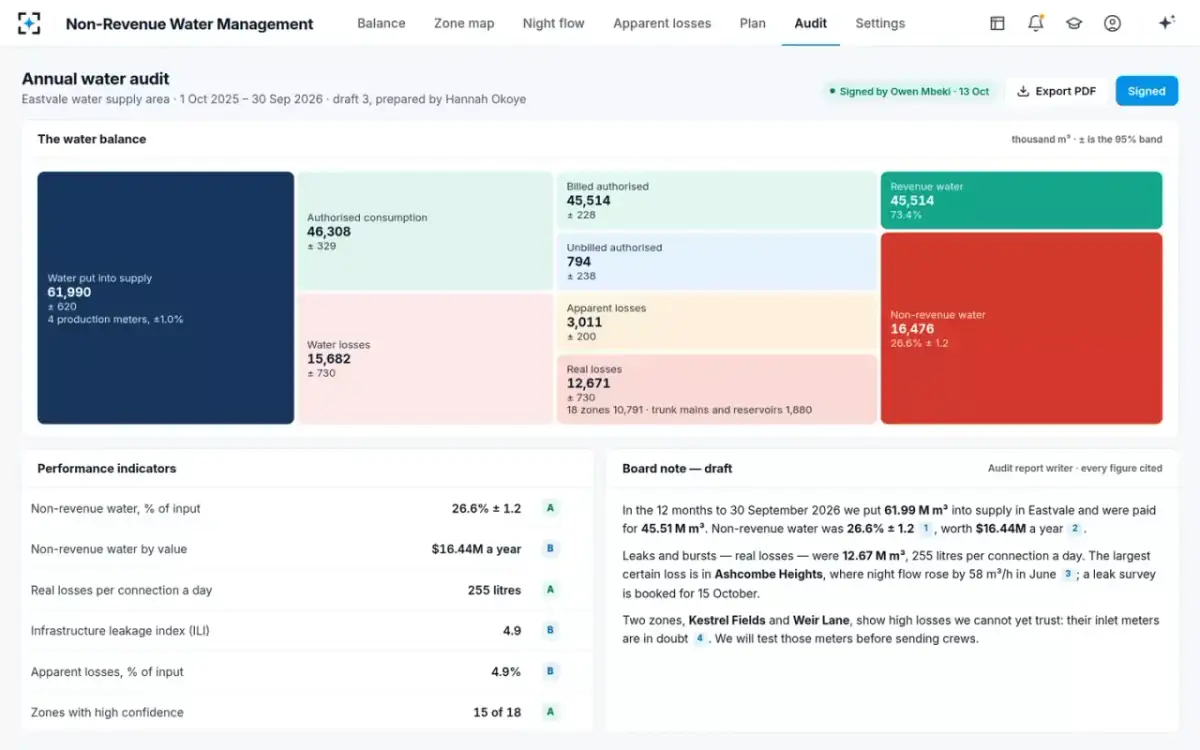
Task: Click the Non-Revenue Water Management title
Action: (x=189, y=23)
